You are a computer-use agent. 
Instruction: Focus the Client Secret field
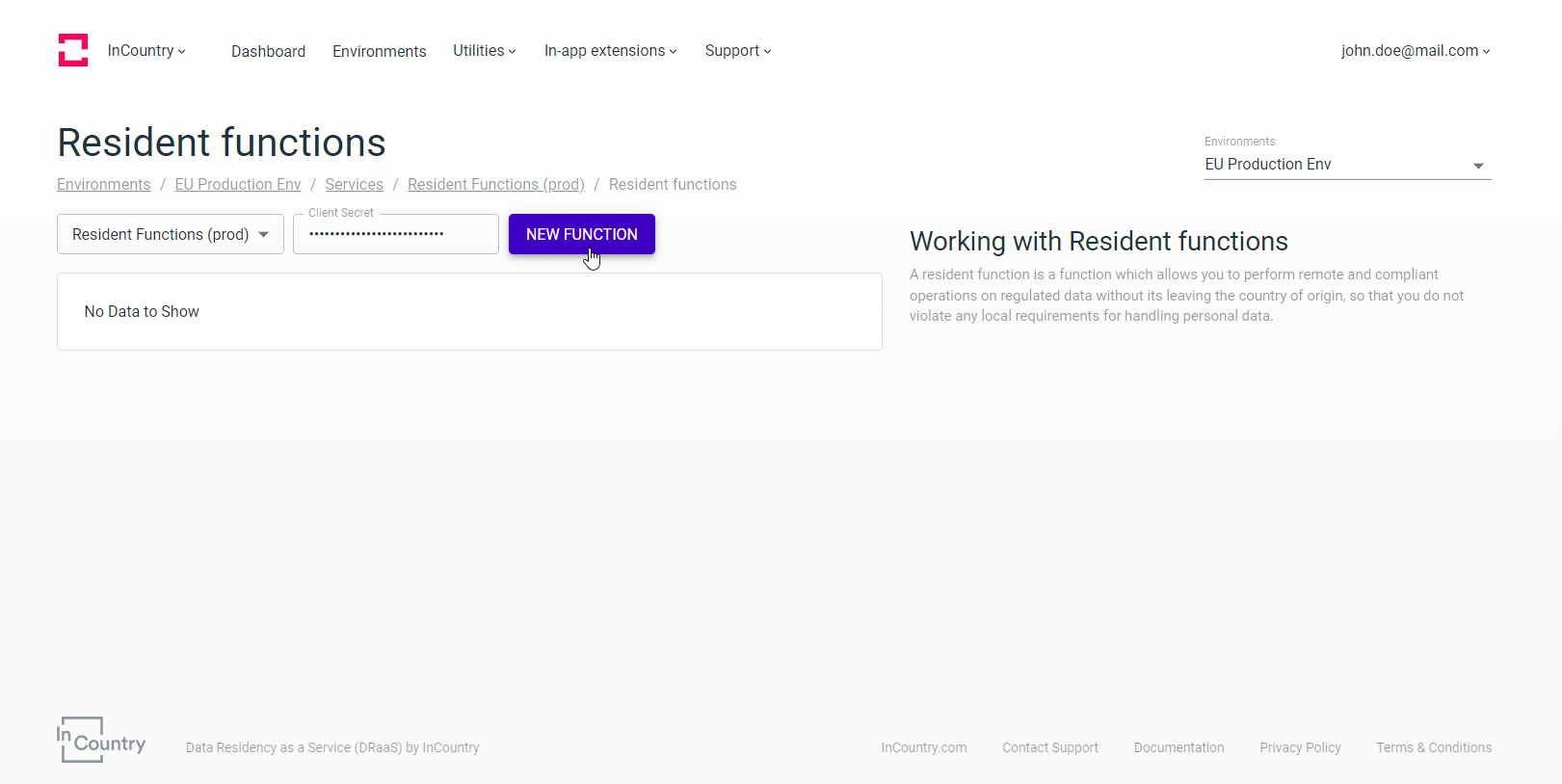click(x=396, y=234)
